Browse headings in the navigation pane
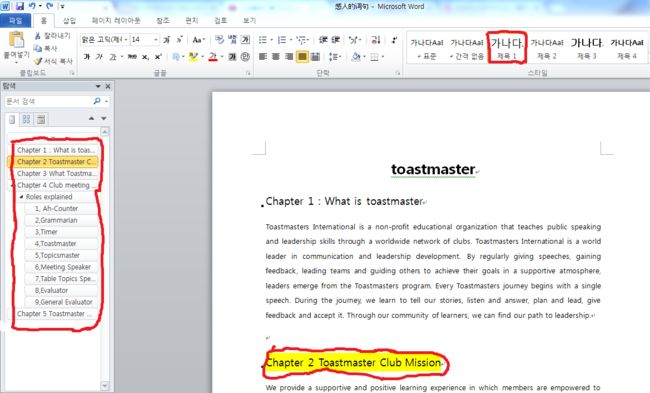The image size is (650, 393). (12, 119)
